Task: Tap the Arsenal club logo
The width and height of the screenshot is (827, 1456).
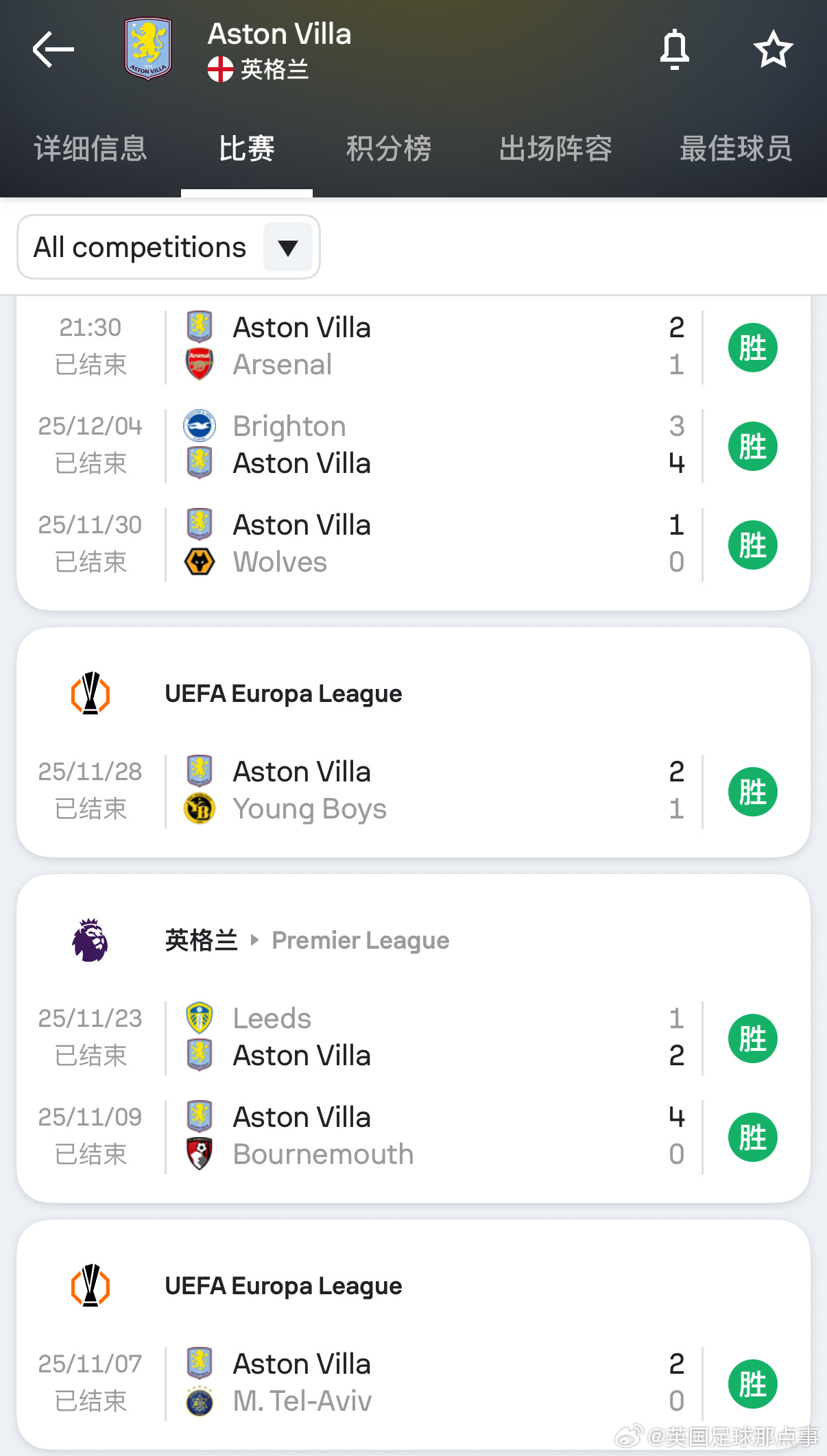Action: [x=200, y=365]
